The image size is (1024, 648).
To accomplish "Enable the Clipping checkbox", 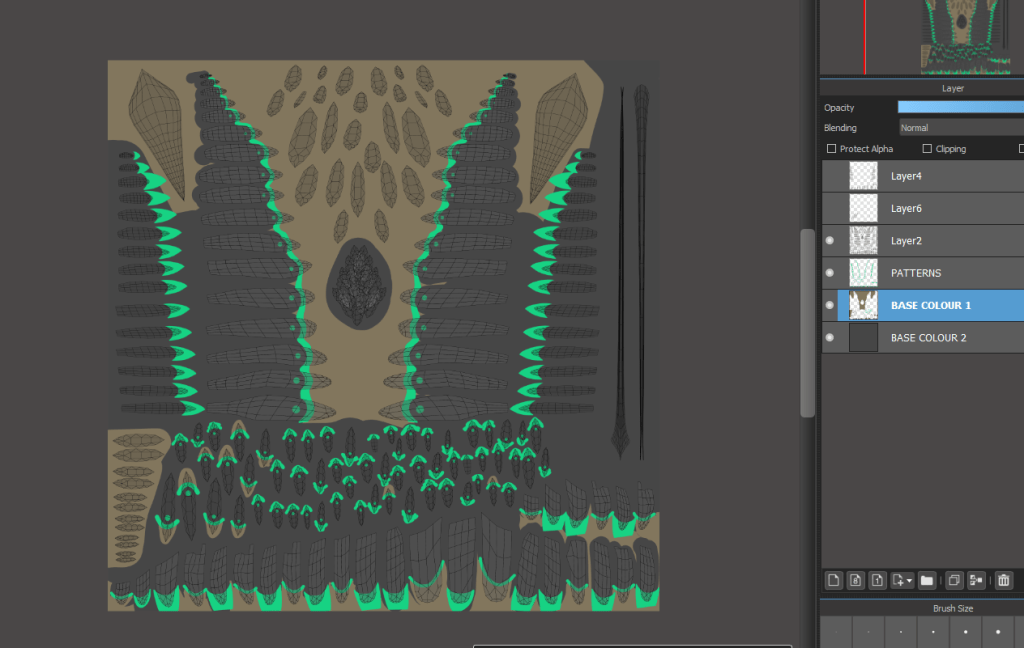I will coord(927,149).
